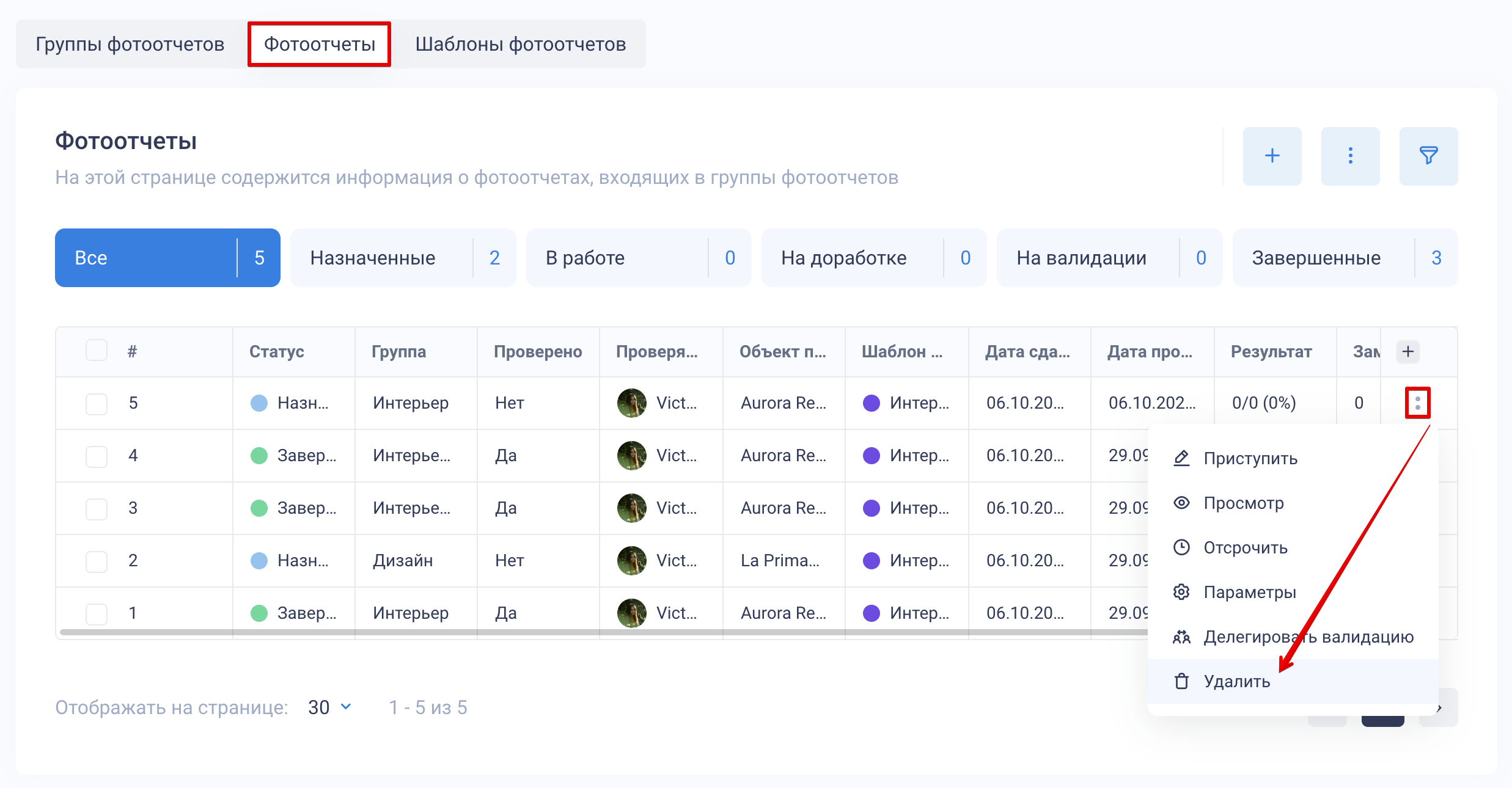Switch to Группы фотоотчетов tab
The width and height of the screenshot is (1512, 788).
point(130,44)
